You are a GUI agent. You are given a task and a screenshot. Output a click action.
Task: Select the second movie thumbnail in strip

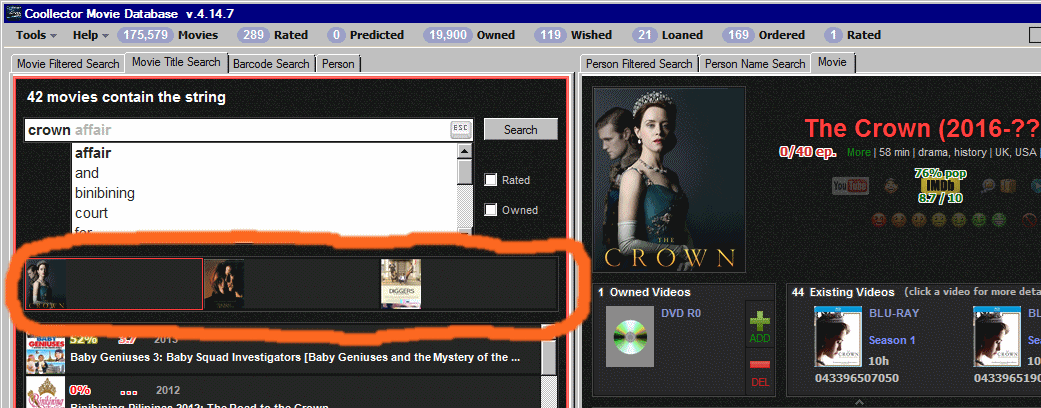[x=224, y=284]
